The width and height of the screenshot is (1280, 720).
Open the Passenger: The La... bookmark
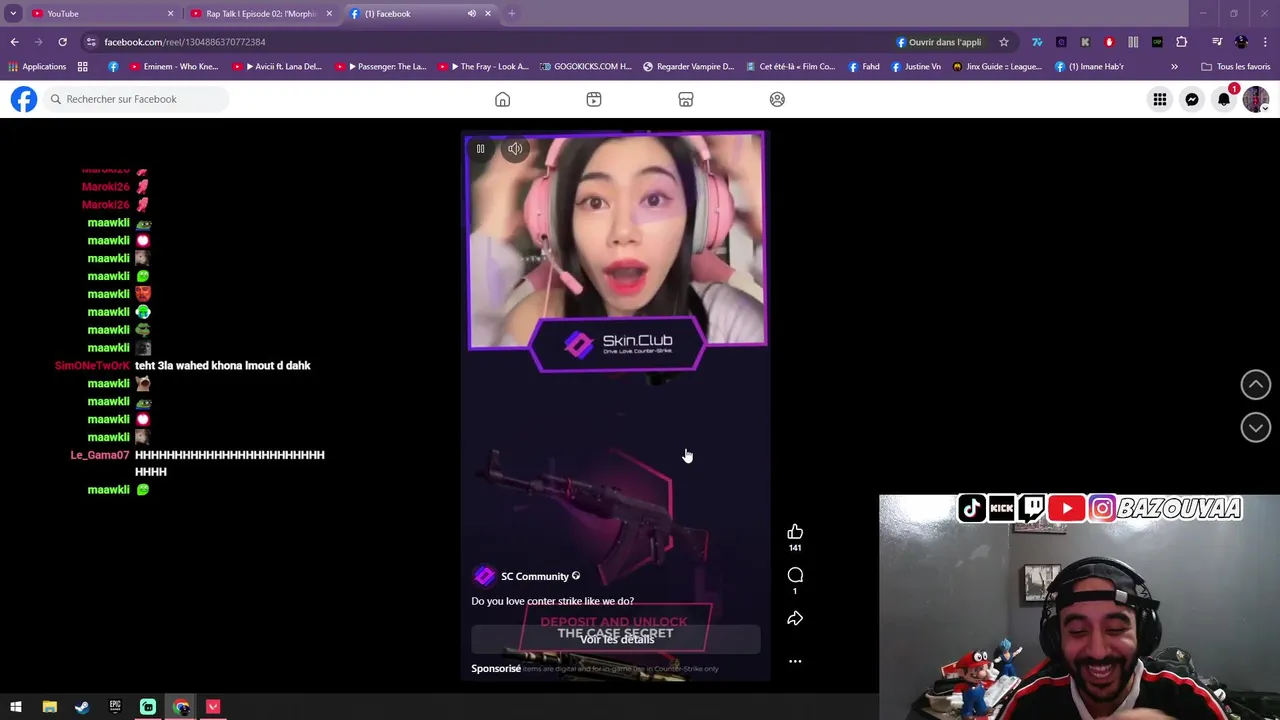(x=381, y=67)
